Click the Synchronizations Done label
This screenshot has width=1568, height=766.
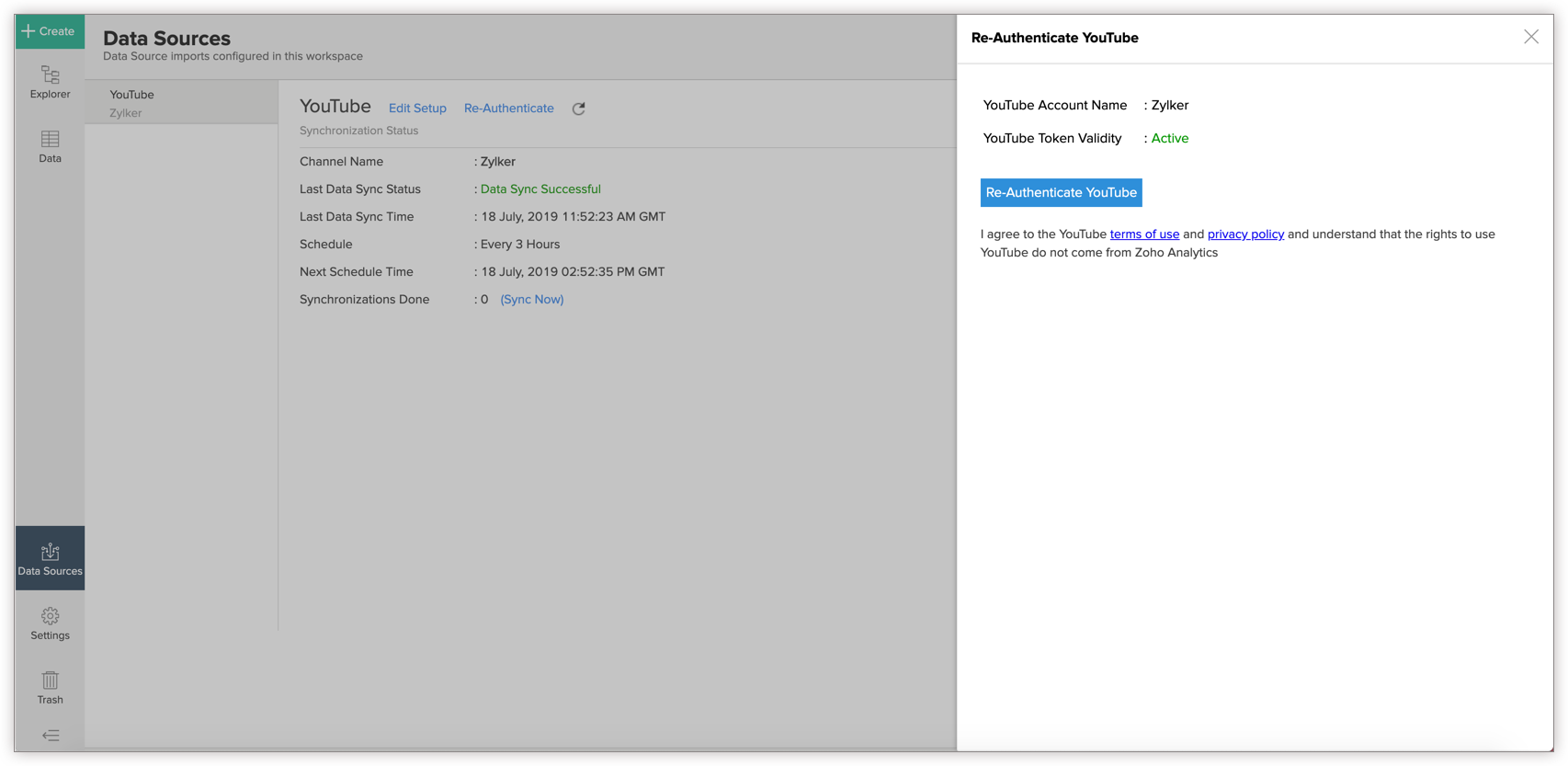click(x=364, y=300)
